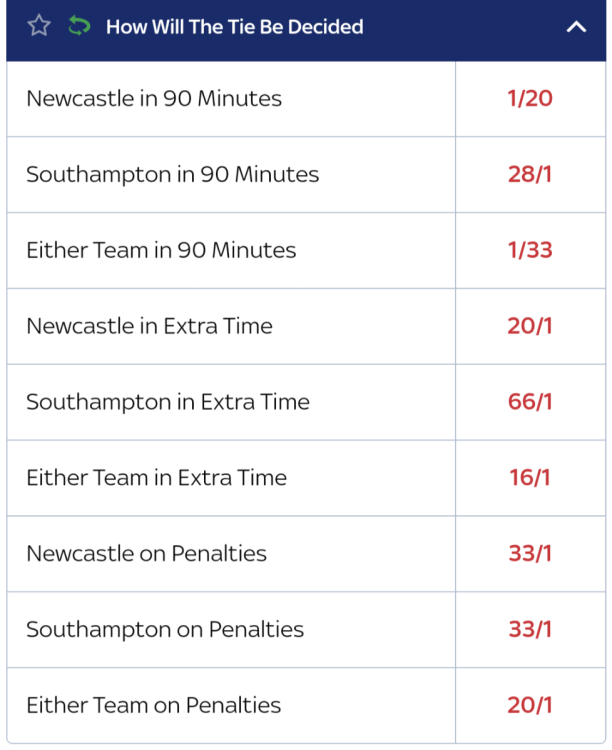Select 1/20 odds for Newcastle in 90 Minutes
The image size is (612, 750).
click(x=530, y=99)
